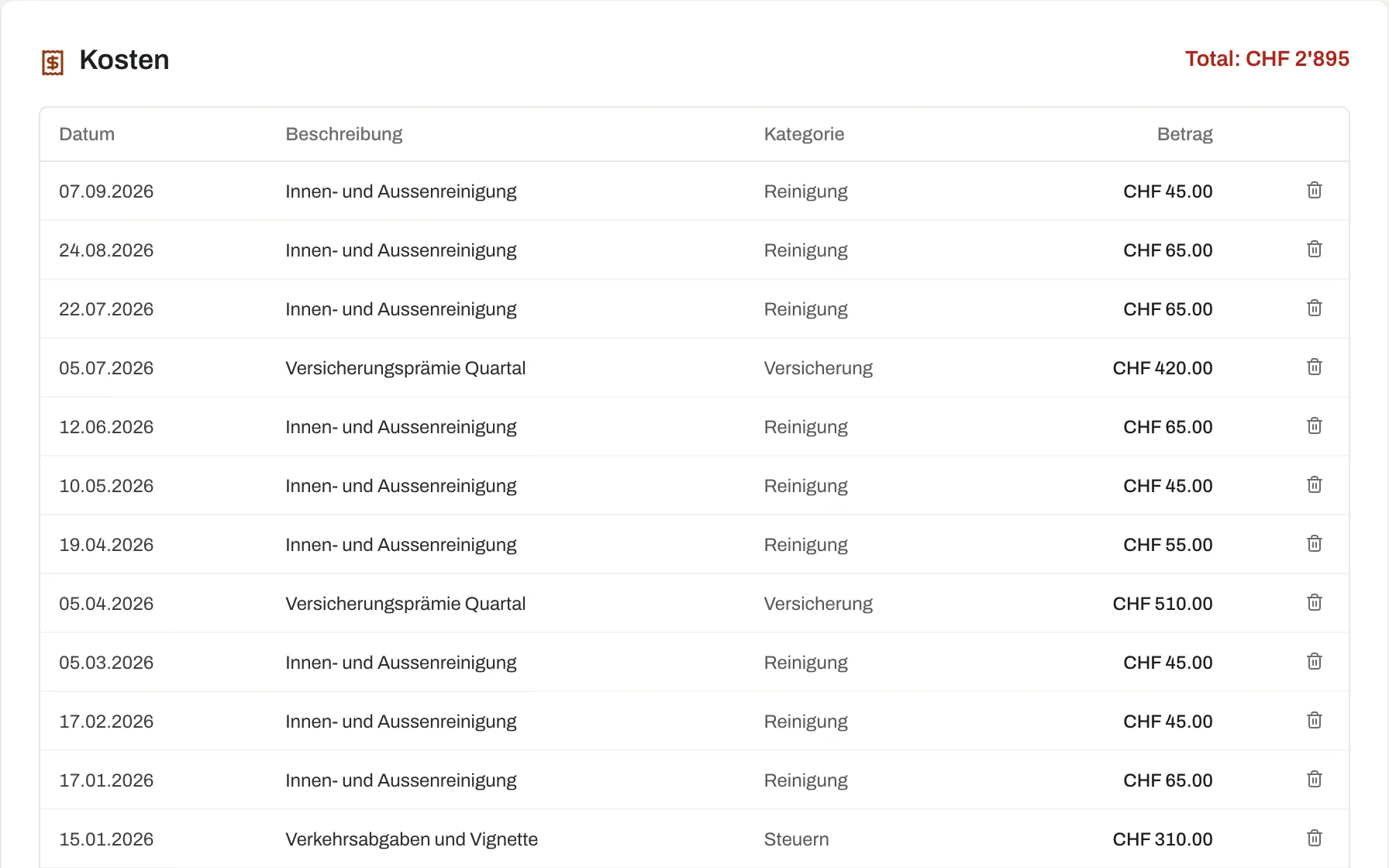Click the trash icon for 17.01.2026
This screenshot has height=868, width=1389.
(1315, 780)
